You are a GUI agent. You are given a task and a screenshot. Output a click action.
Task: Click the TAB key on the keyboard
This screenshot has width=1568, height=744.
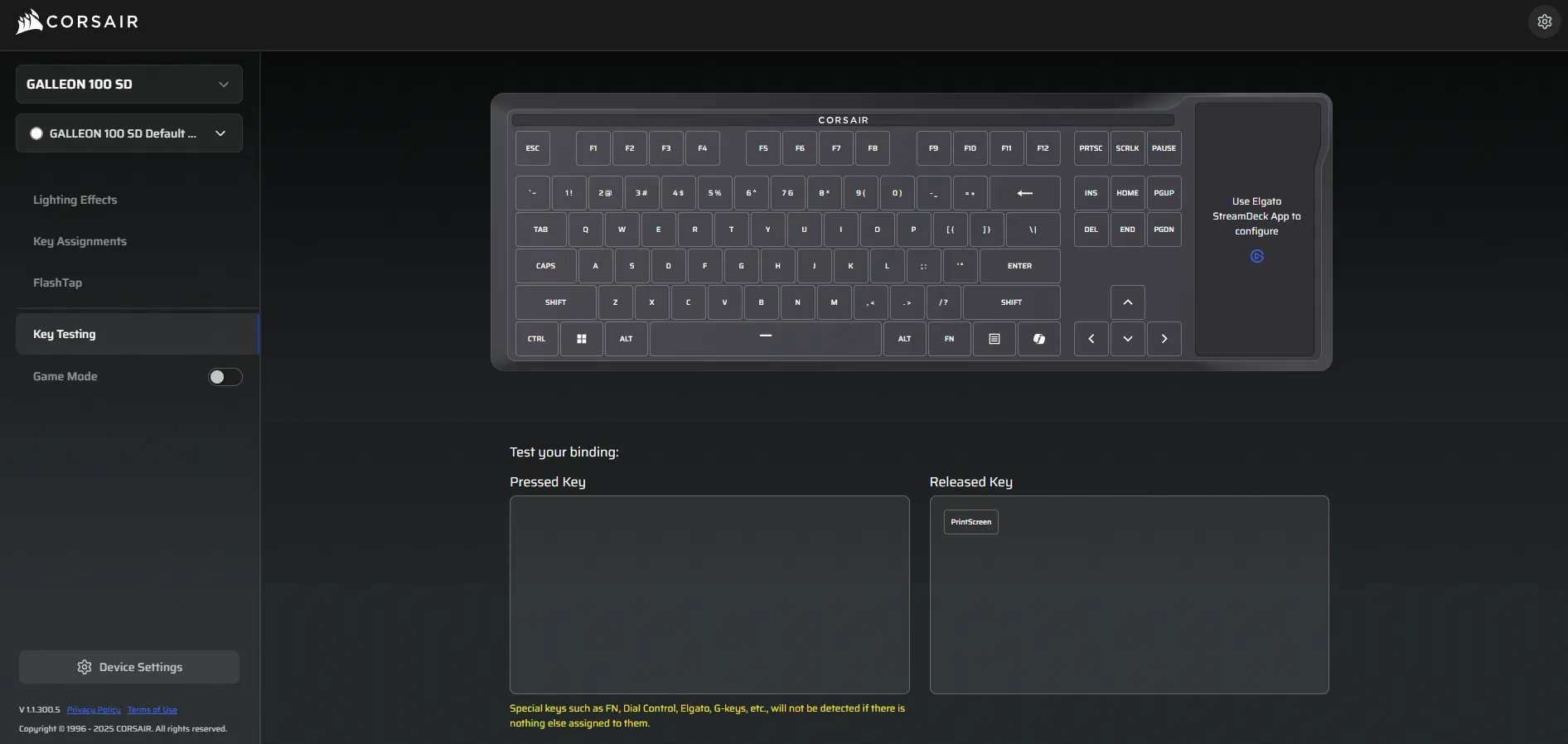(541, 229)
